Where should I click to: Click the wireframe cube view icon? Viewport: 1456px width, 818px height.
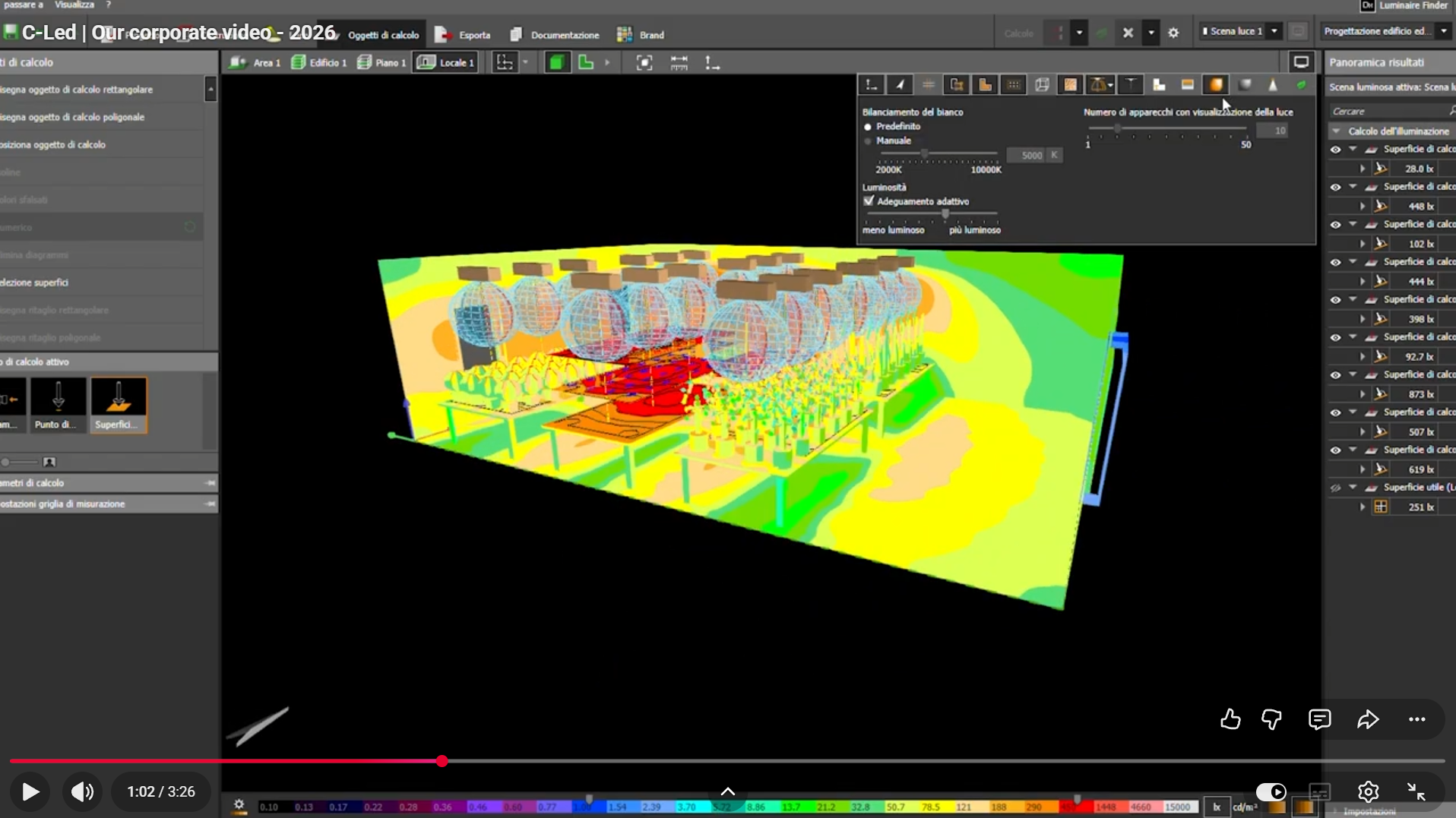(x=1042, y=85)
